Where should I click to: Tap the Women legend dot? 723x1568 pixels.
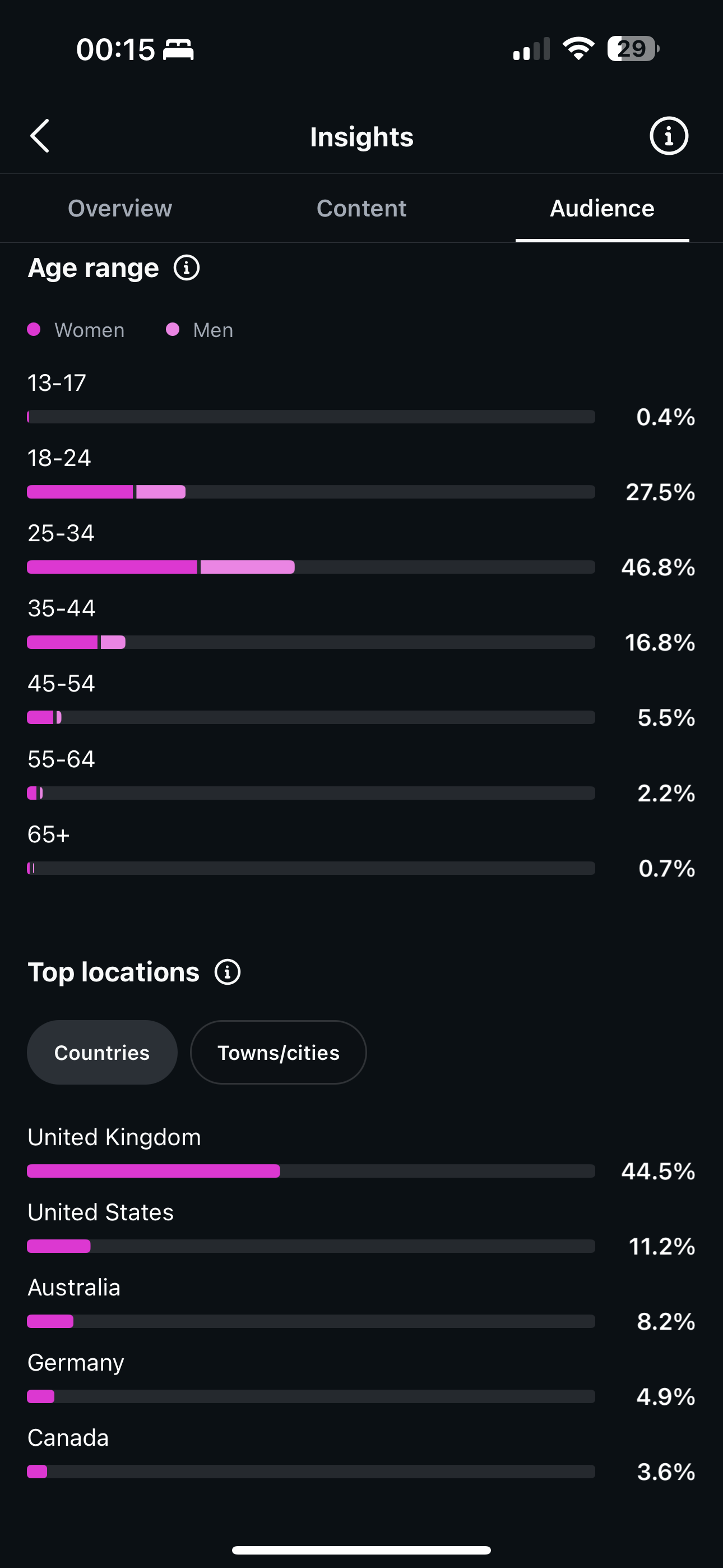pos(34,329)
